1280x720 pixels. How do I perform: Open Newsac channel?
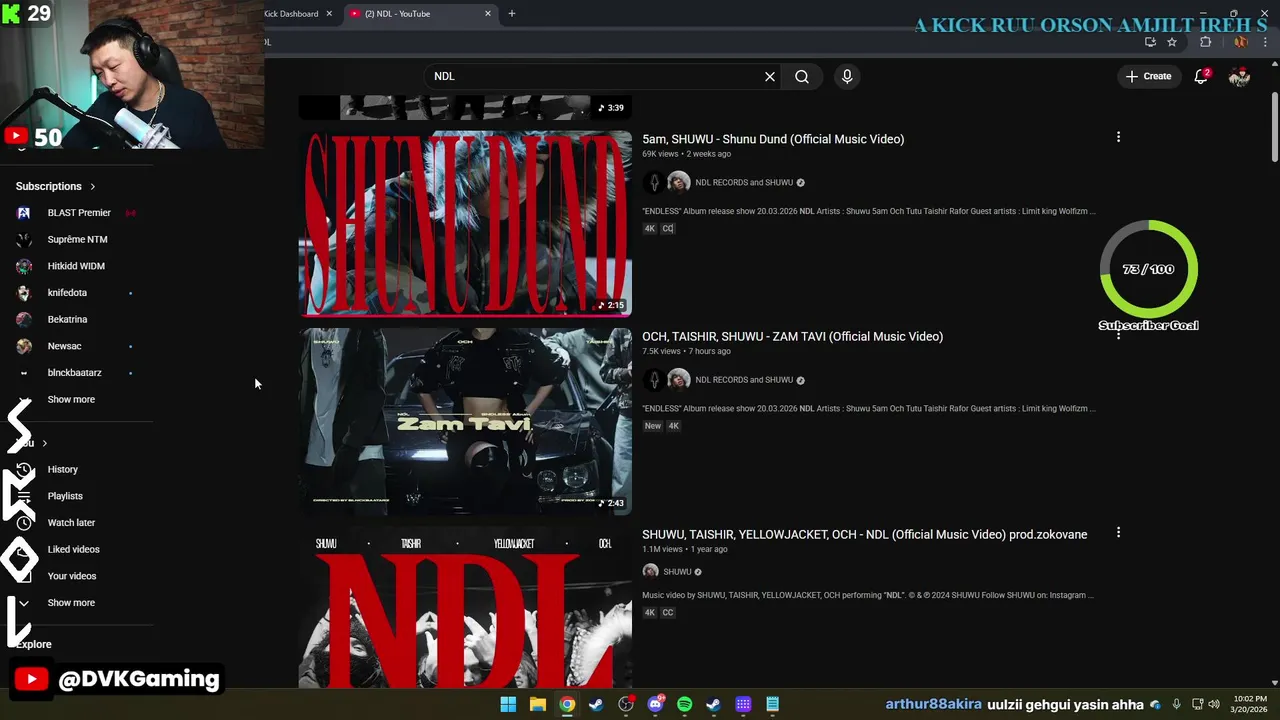(x=64, y=346)
